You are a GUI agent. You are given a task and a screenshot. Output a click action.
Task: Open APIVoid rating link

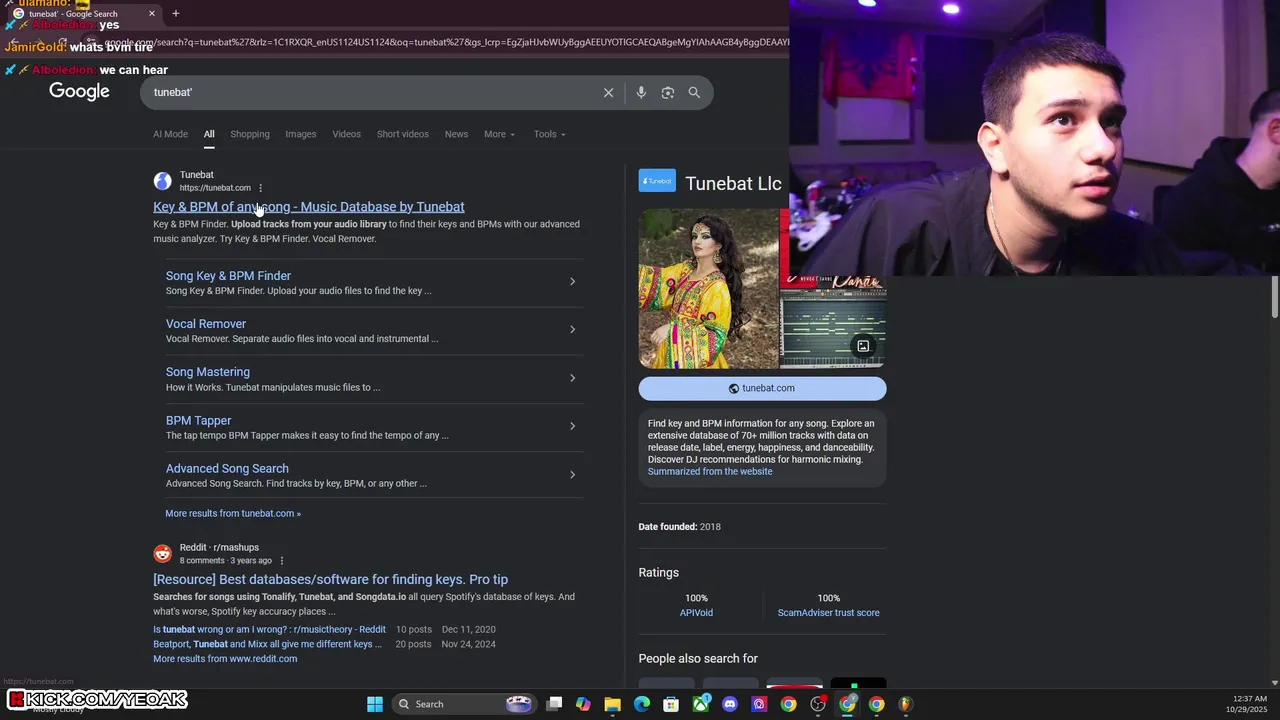(696, 613)
